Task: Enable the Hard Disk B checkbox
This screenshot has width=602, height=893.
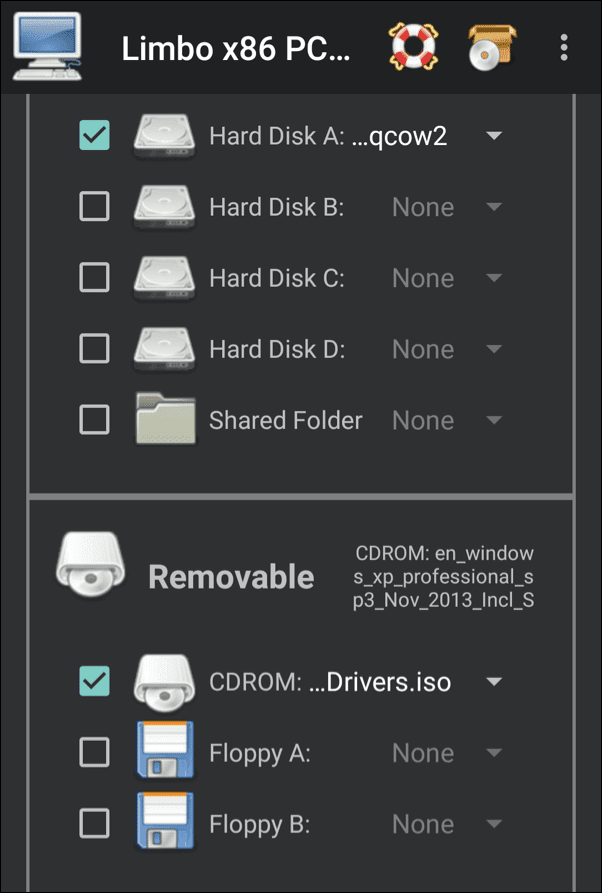Action: tap(94, 207)
